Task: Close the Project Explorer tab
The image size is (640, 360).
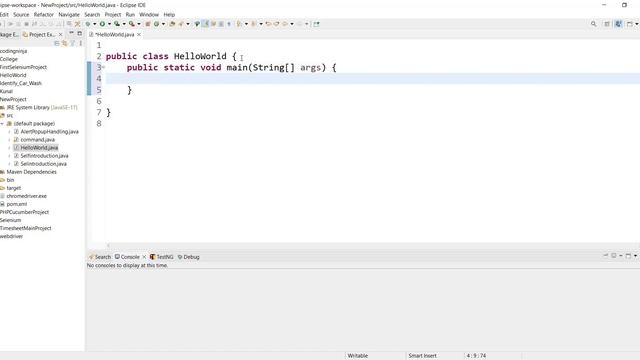Action: click(x=60, y=35)
